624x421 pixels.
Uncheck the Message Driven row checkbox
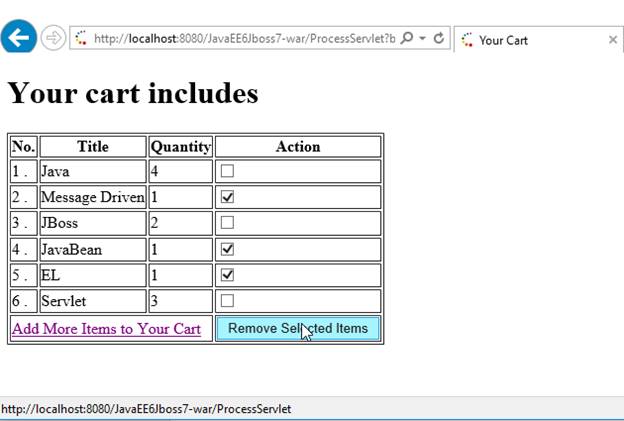[227, 197]
